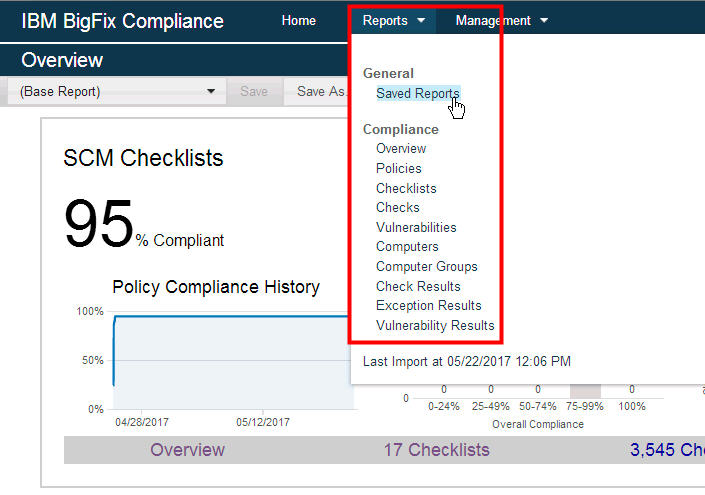Open the Vulnerabilities report
705x495 pixels.
pos(416,227)
